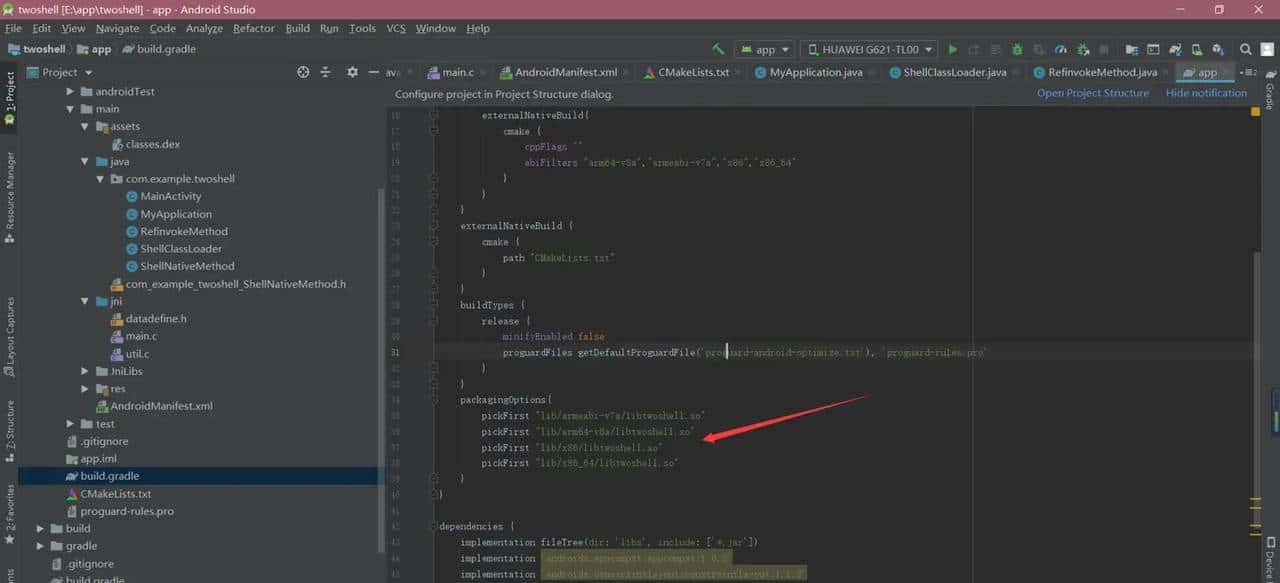Click the Open Project Structure link
Image resolution: width=1280 pixels, height=583 pixels.
(1092, 93)
